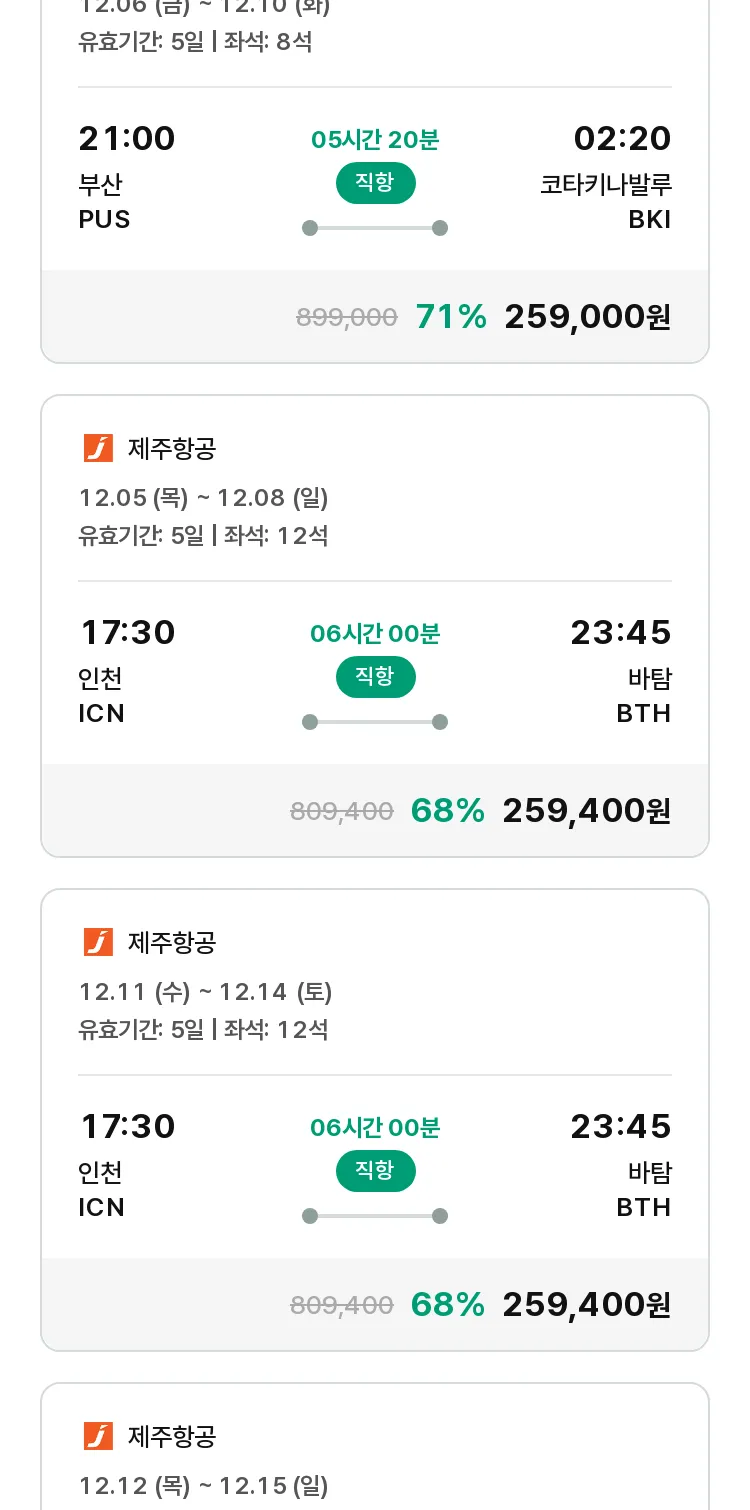The image size is (750, 1510).
Task: Tap 유효기간 5일, 좌석 12석 info on 12.05 card
Action: [x=204, y=535]
